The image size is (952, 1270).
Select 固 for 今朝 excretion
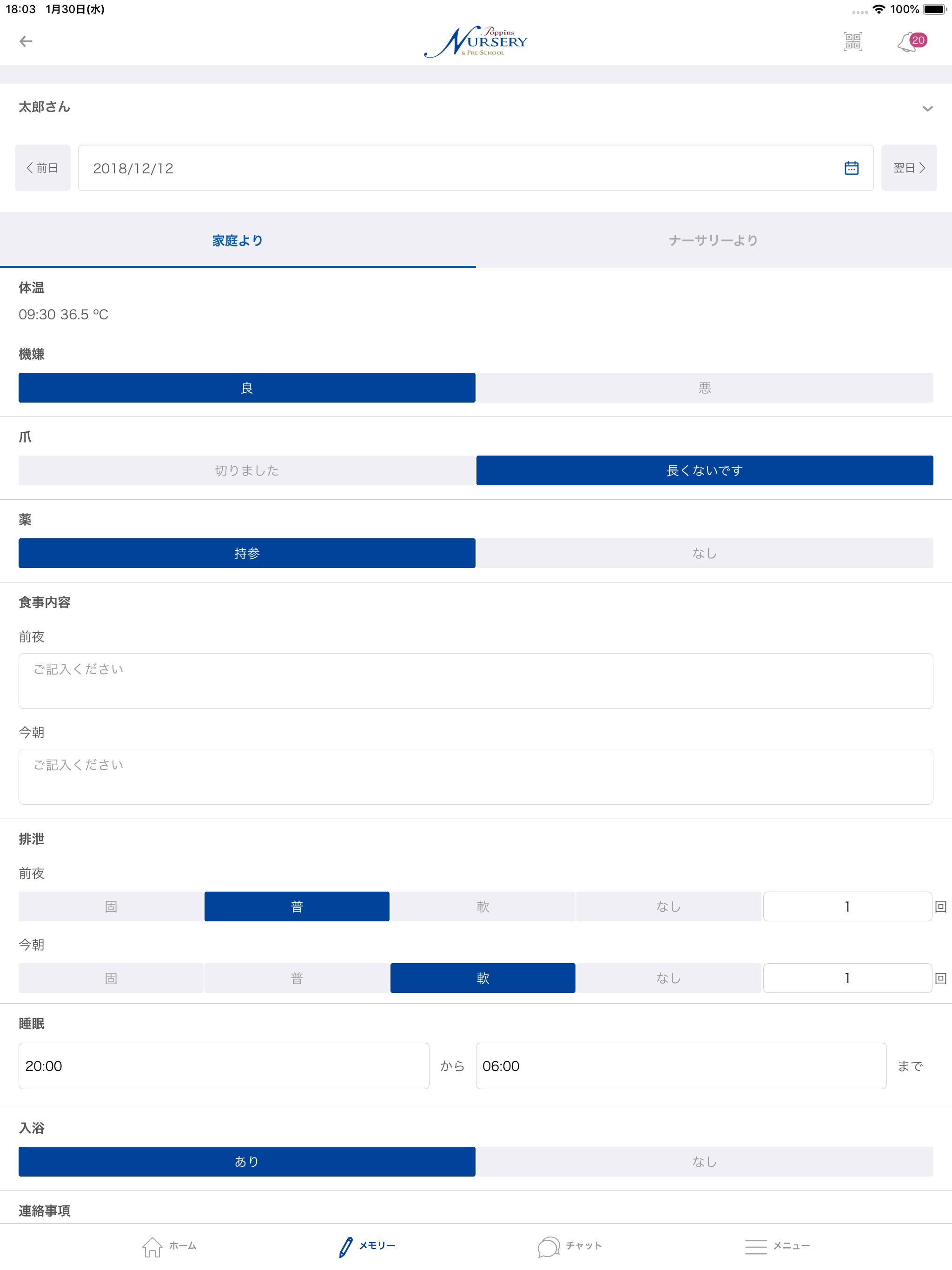(x=111, y=978)
